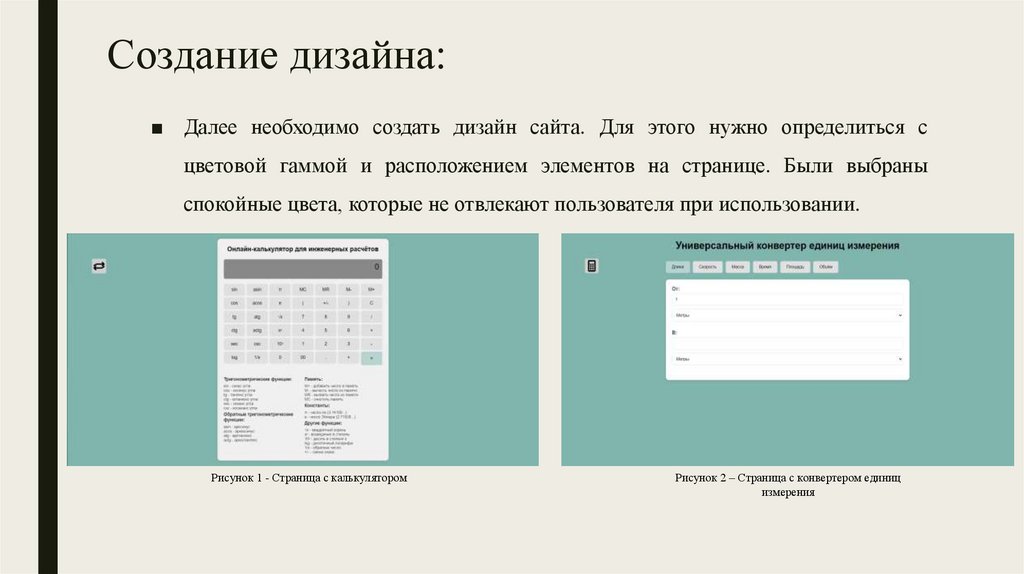Click the 'Константы:' help heading
Viewport: 1024px width, 574px height.
pyautogui.click(x=317, y=406)
